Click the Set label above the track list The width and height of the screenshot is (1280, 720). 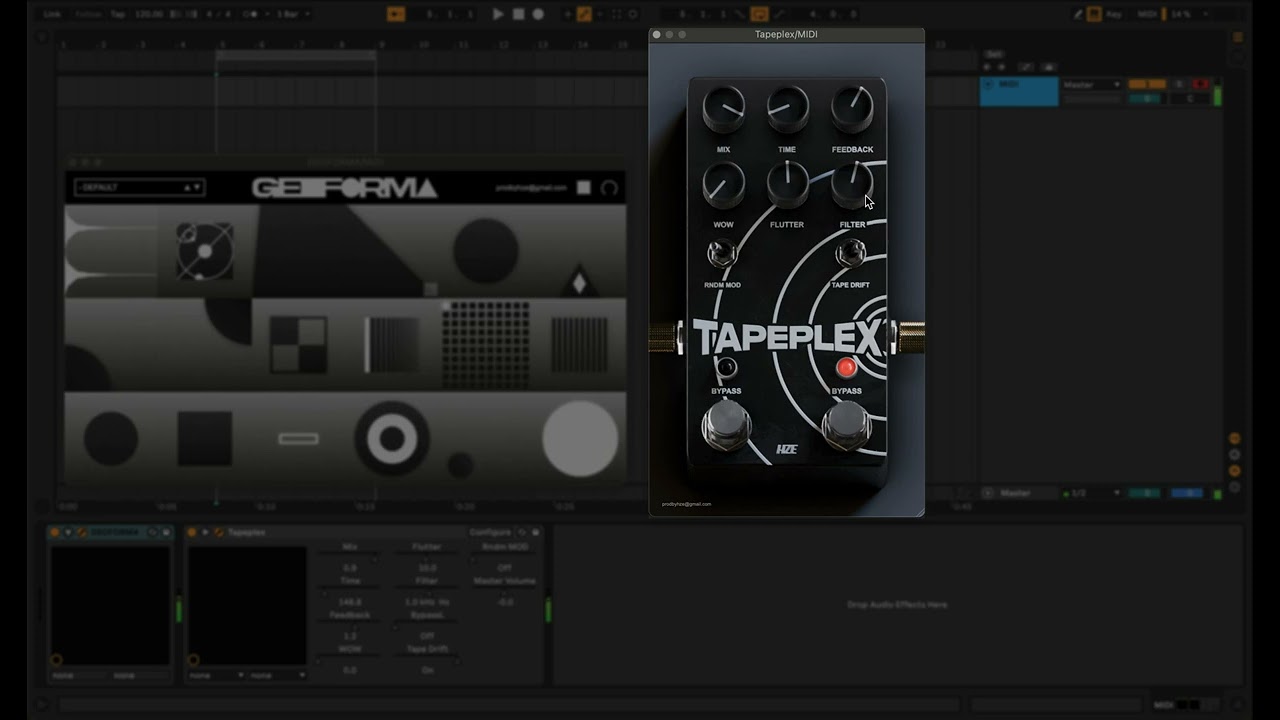993,54
